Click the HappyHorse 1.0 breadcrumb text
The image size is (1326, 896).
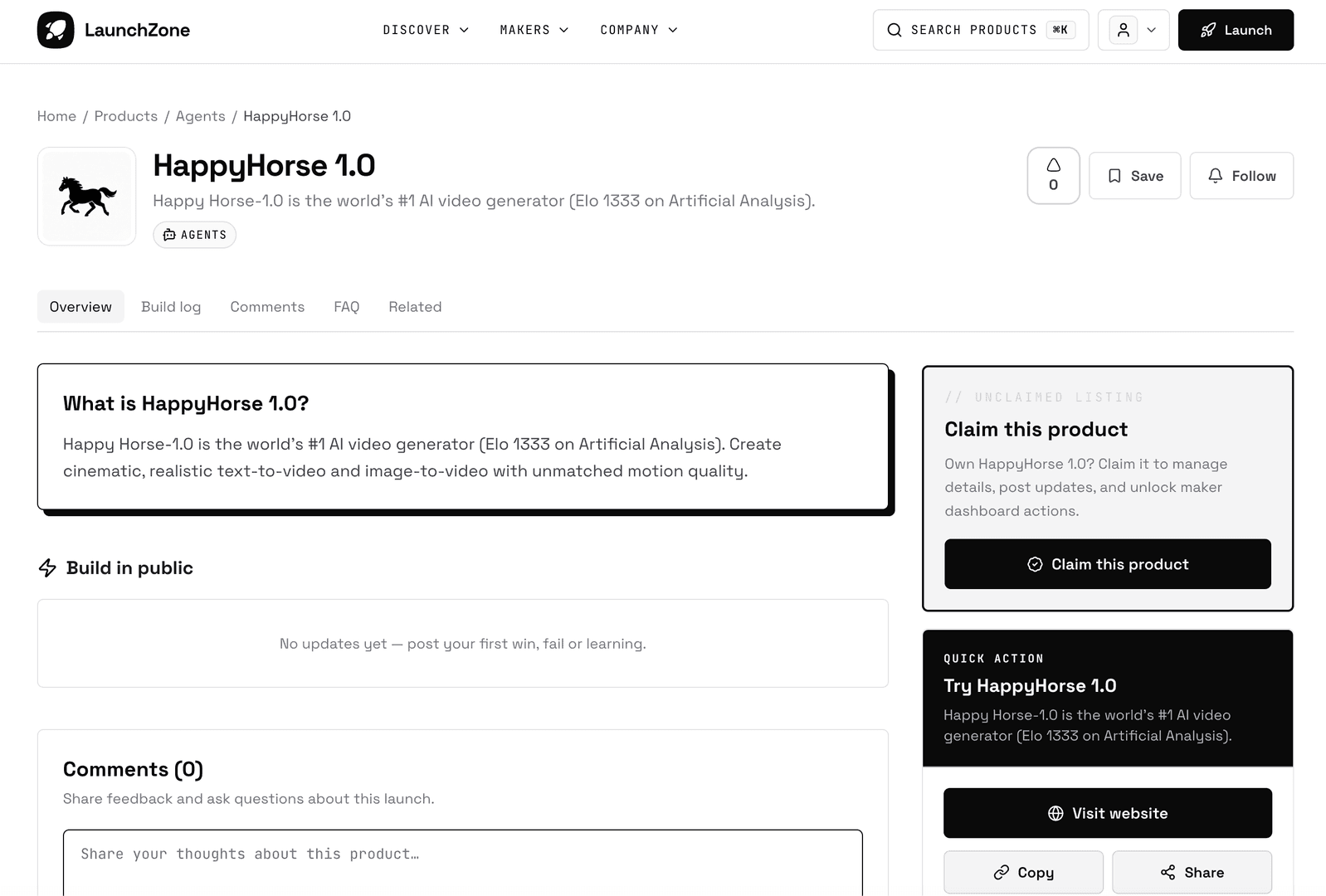[297, 116]
